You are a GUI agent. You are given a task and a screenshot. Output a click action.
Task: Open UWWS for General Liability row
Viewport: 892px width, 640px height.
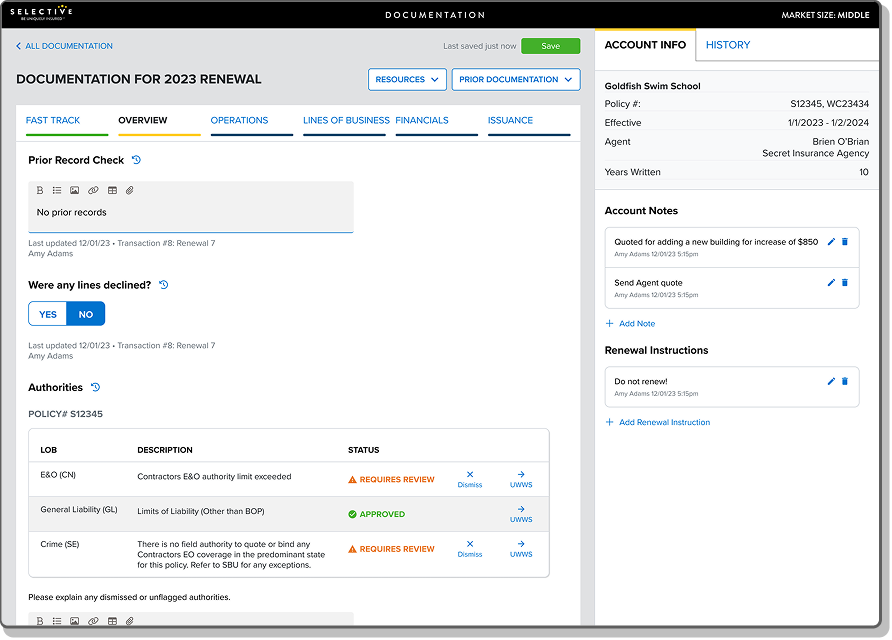(x=521, y=514)
